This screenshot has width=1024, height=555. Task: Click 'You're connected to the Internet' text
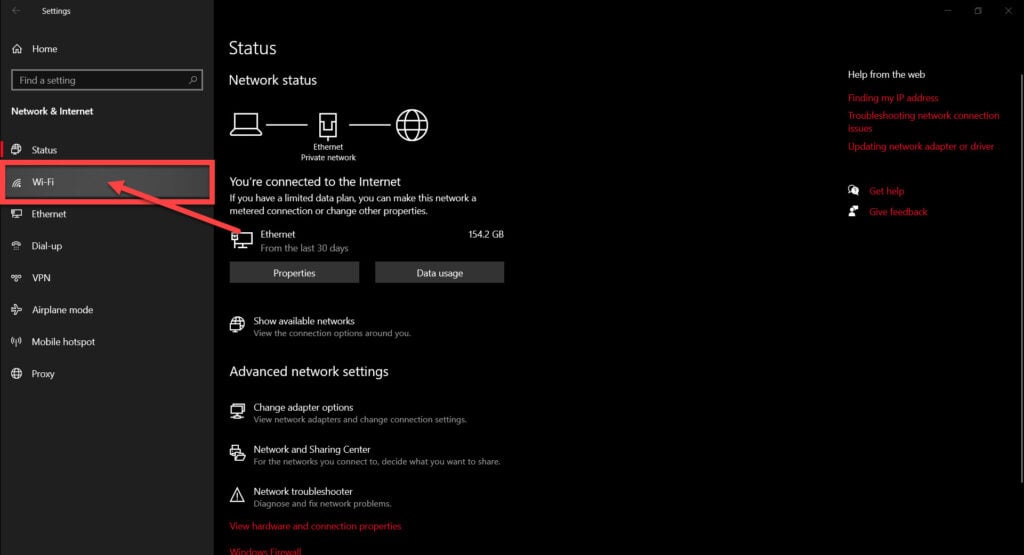[315, 182]
